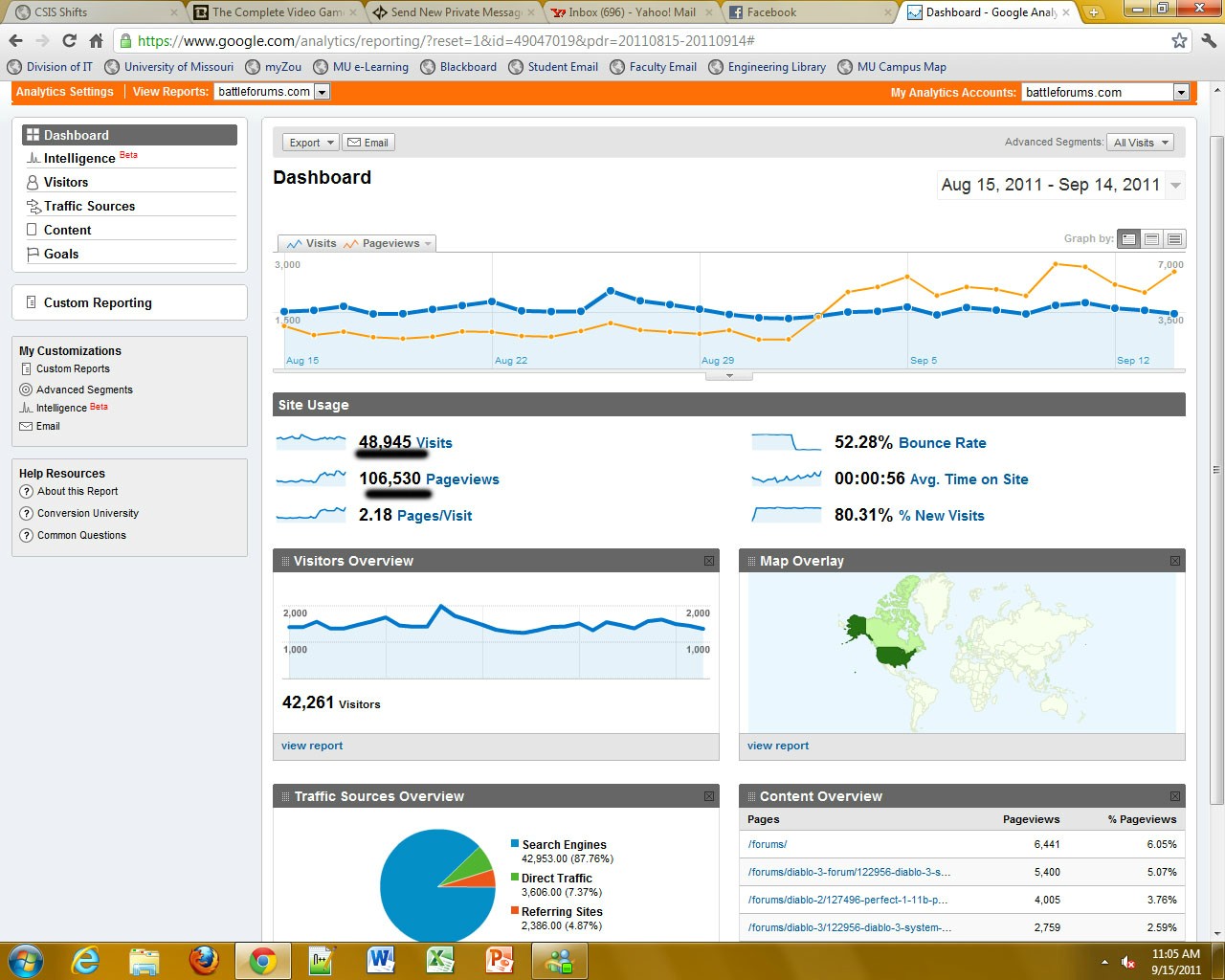
Task: Select Dashboard in the left navigation
Action: (x=129, y=135)
